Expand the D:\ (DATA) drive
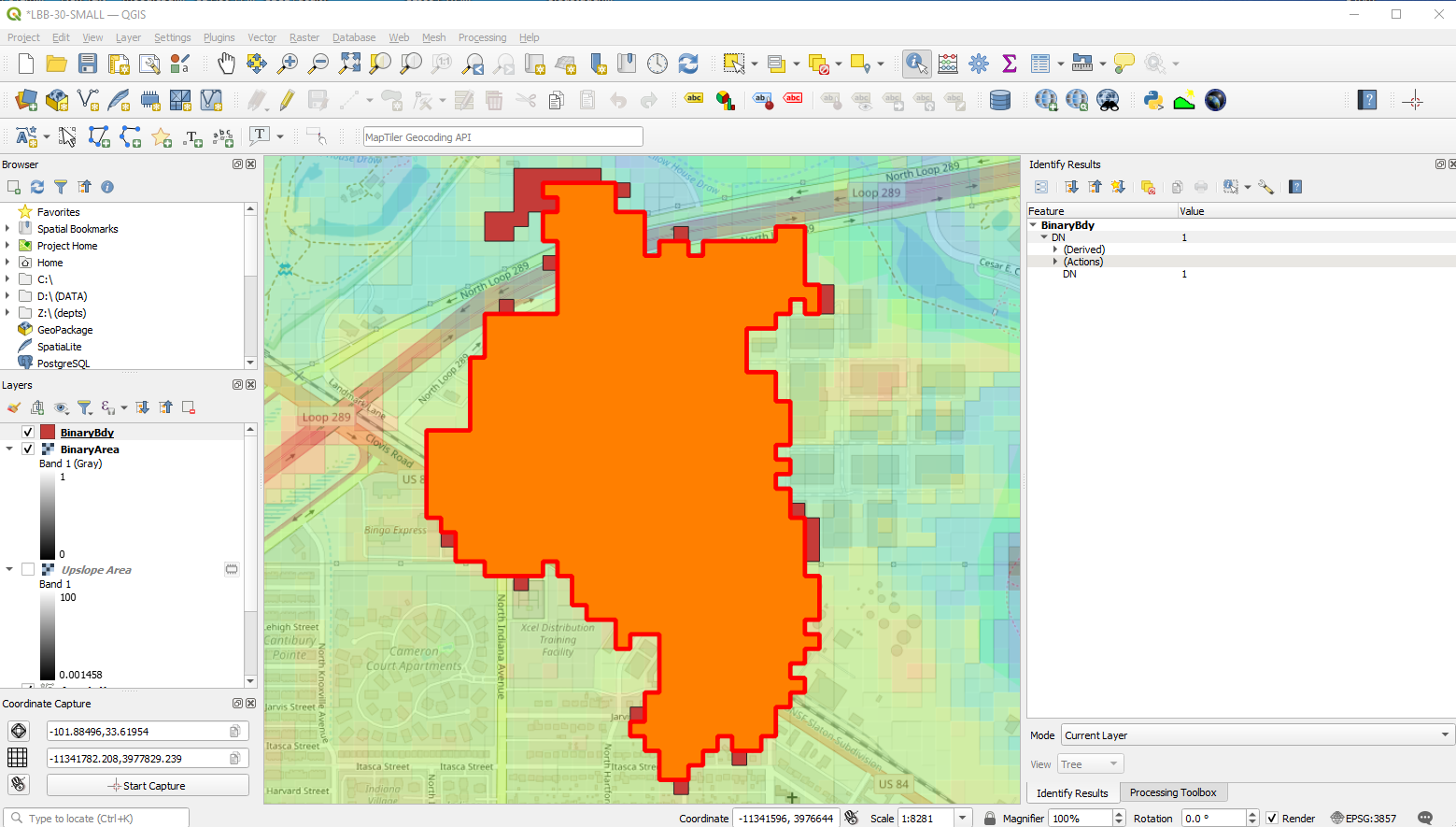The width and height of the screenshot is (1456, 827). [7, 296]
